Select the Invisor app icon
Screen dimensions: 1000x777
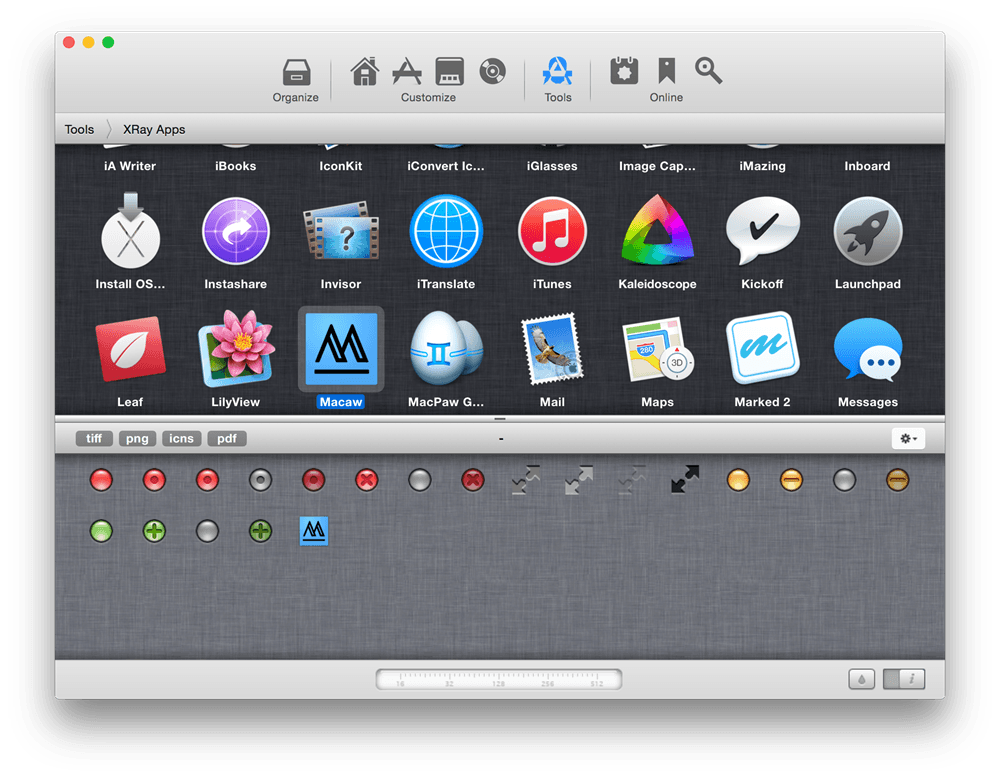pos(341,231)
